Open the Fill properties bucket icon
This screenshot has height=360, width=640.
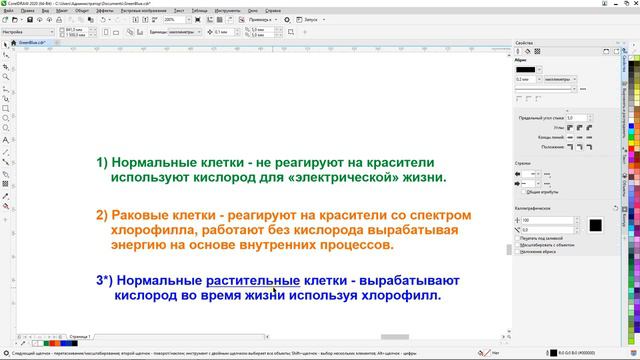(527, 51)
